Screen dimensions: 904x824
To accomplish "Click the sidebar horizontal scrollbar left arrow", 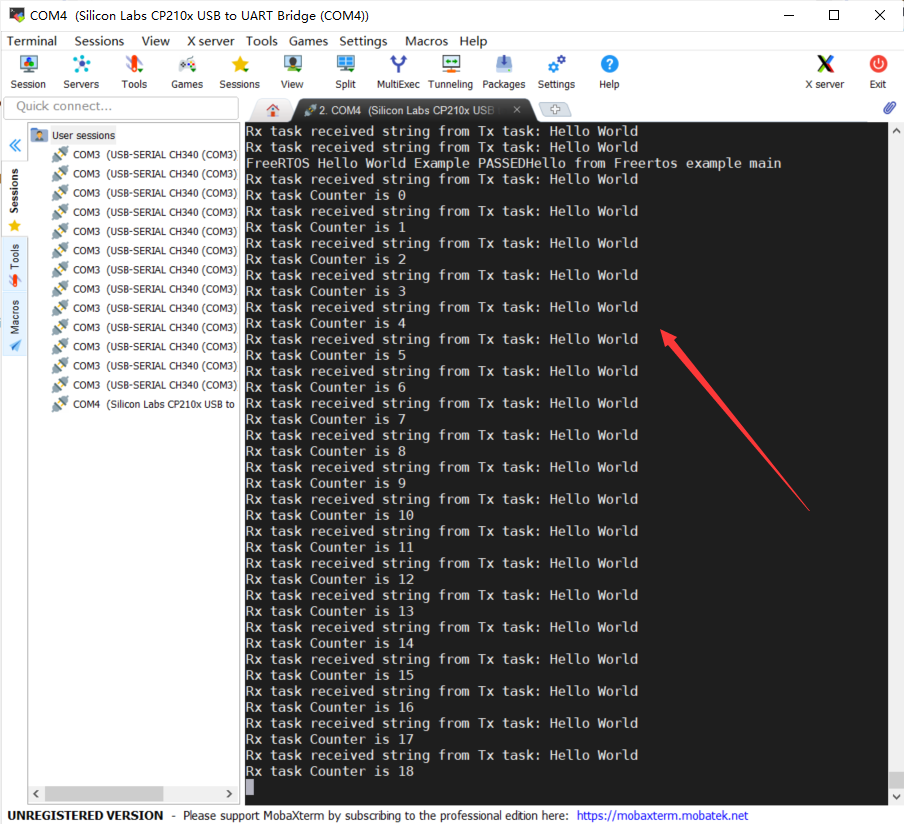I will point(36,793).
